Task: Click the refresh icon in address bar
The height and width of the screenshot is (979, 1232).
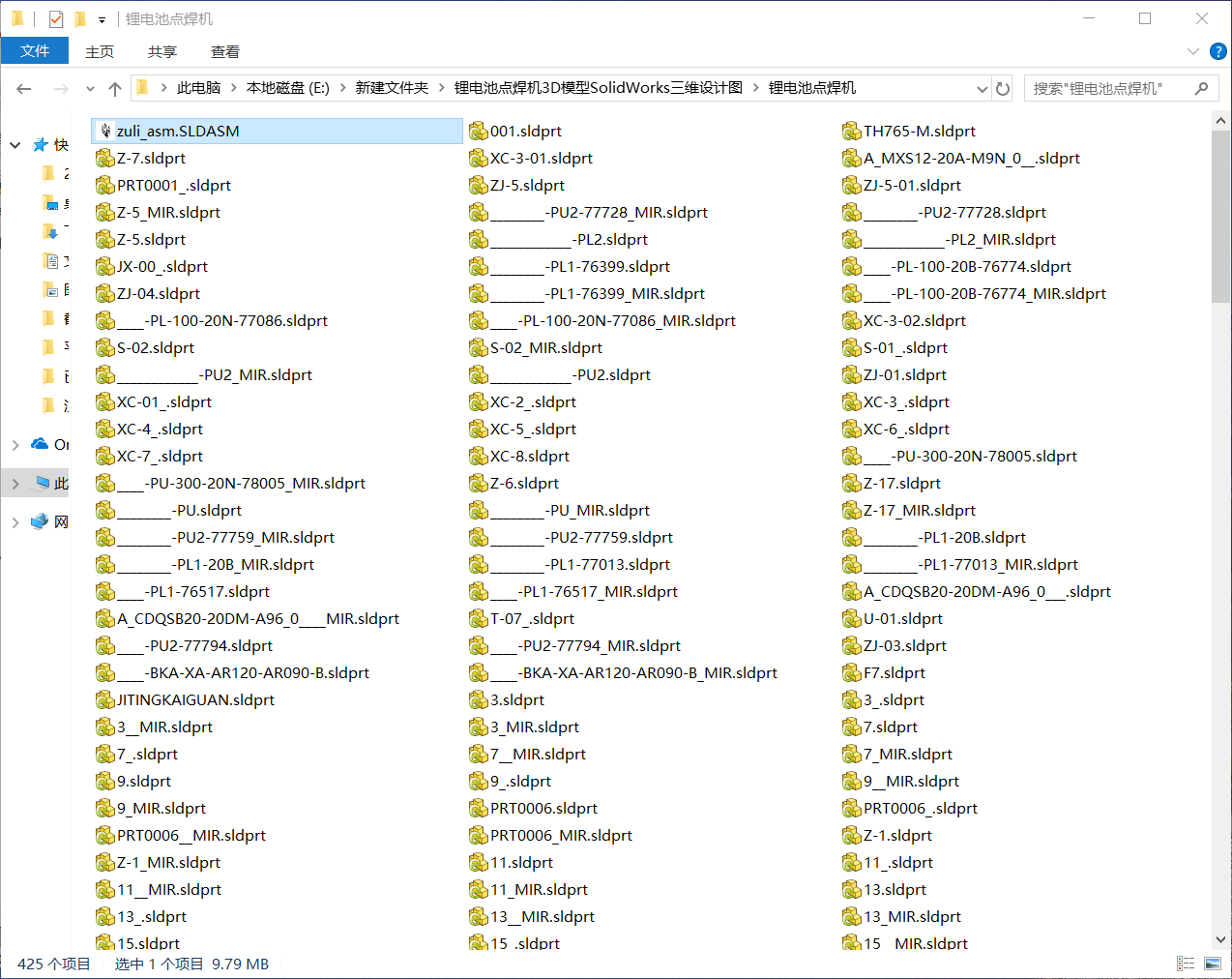Action: click(x=1002, y=88)
